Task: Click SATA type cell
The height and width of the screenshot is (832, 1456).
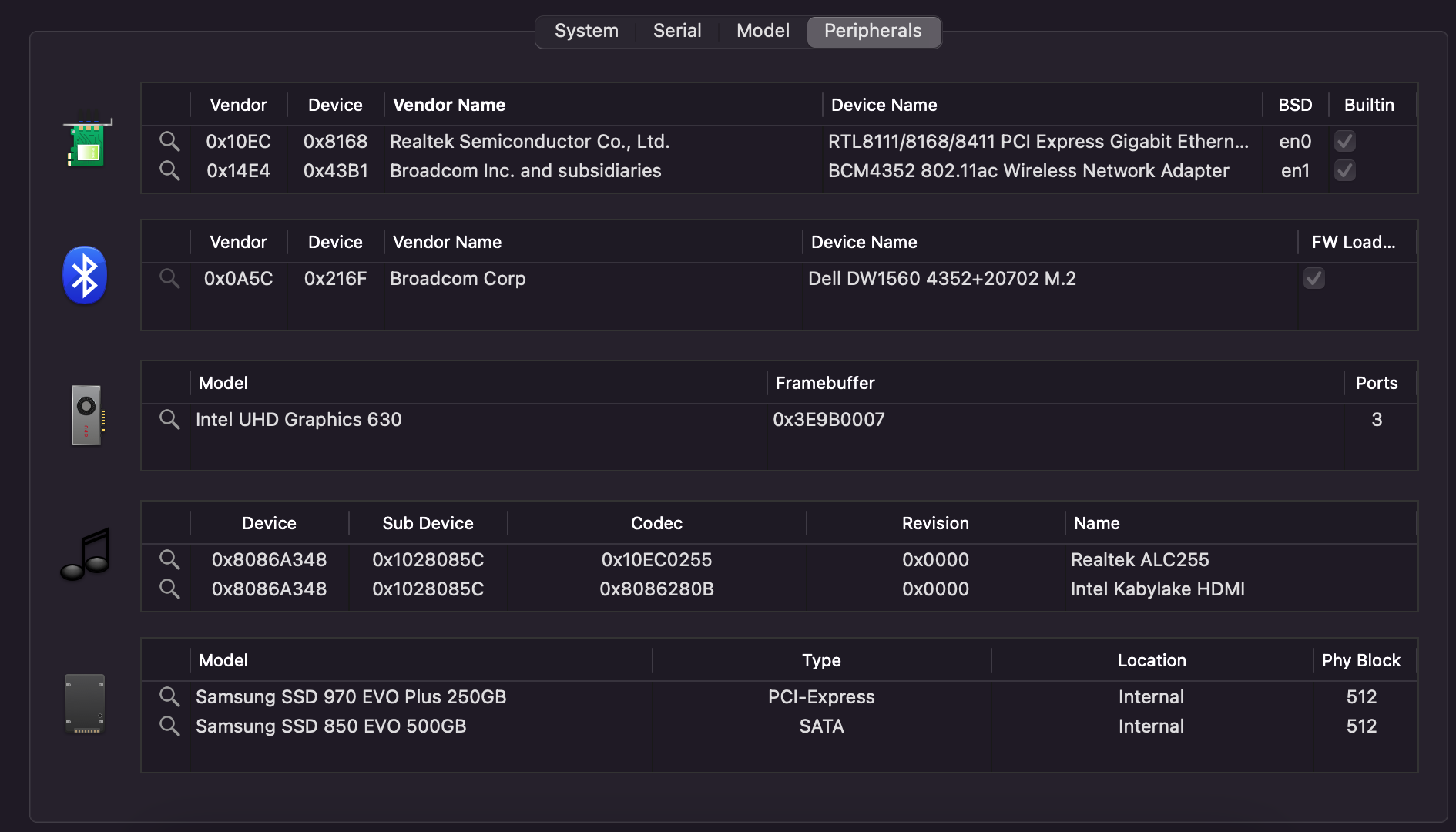Action: point(821,726)
